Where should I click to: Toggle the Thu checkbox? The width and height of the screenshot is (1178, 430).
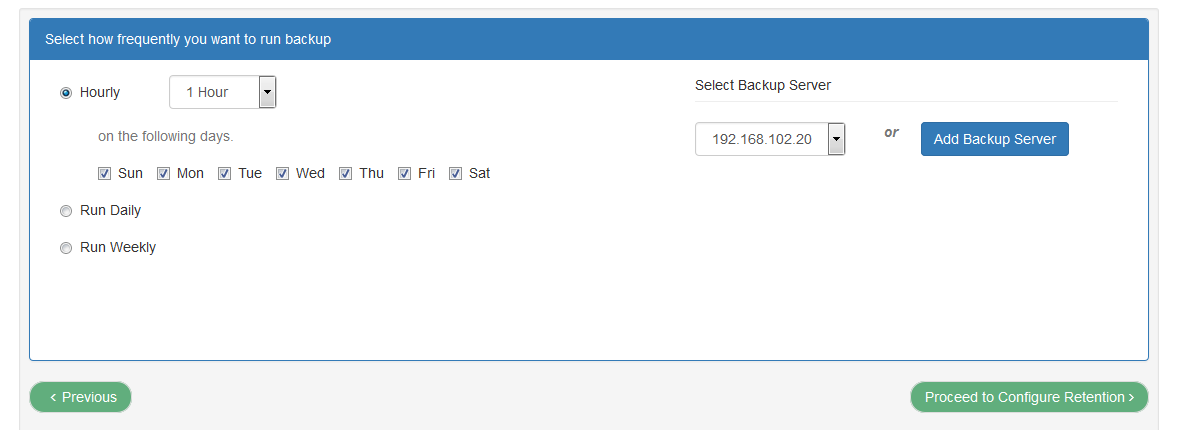click(x=345, y=174)
